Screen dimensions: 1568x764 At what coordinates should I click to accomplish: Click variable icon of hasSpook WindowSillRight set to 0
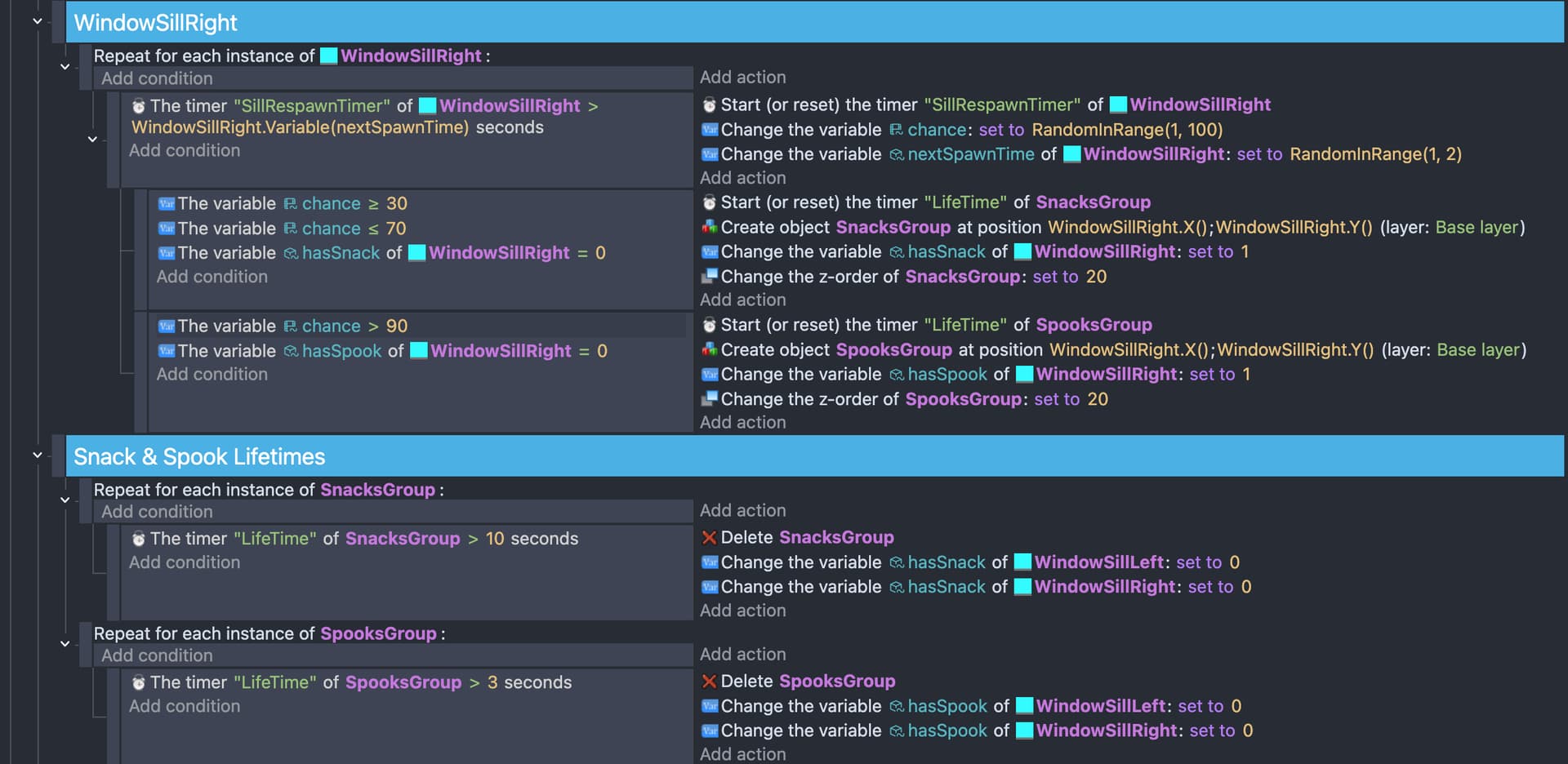tap(709, 731)
